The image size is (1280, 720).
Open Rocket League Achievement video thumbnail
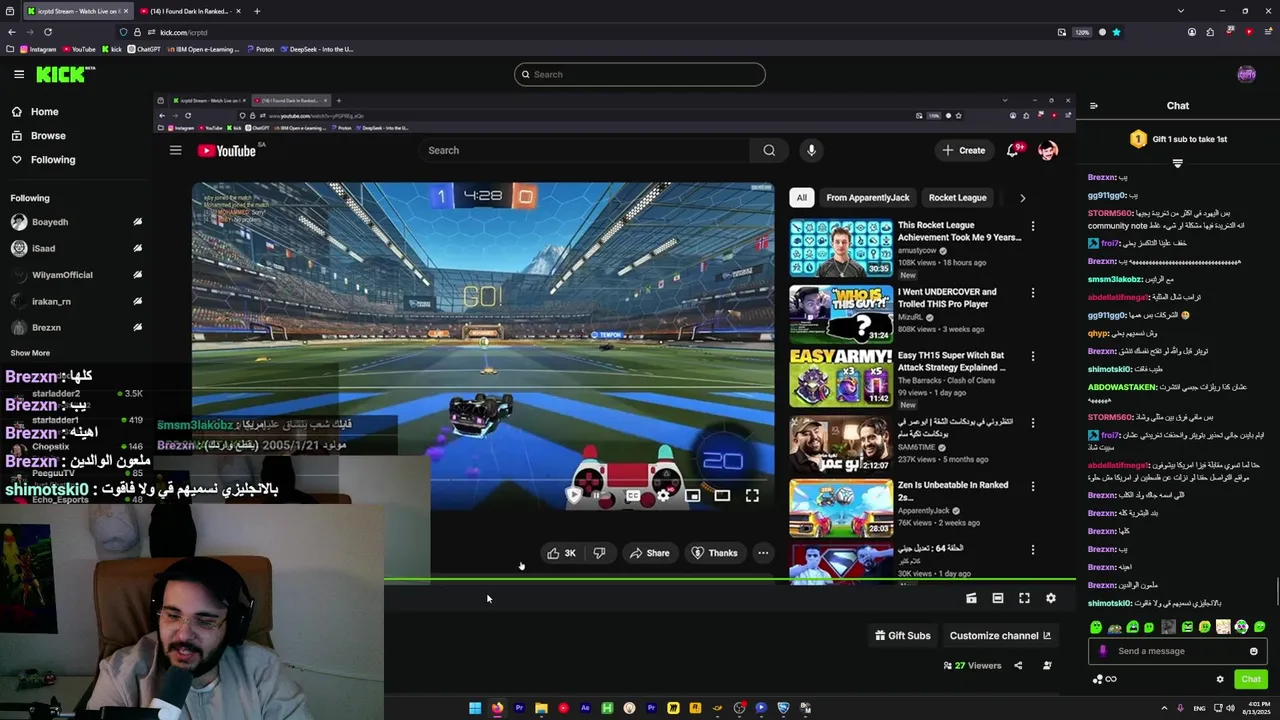click(841, 248)
